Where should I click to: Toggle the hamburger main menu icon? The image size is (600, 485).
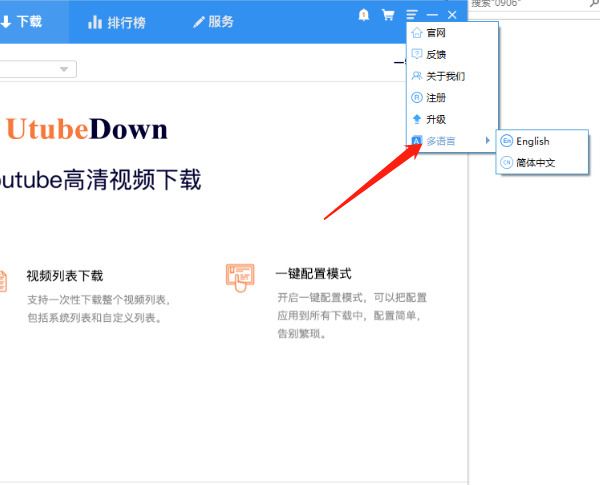412,15
